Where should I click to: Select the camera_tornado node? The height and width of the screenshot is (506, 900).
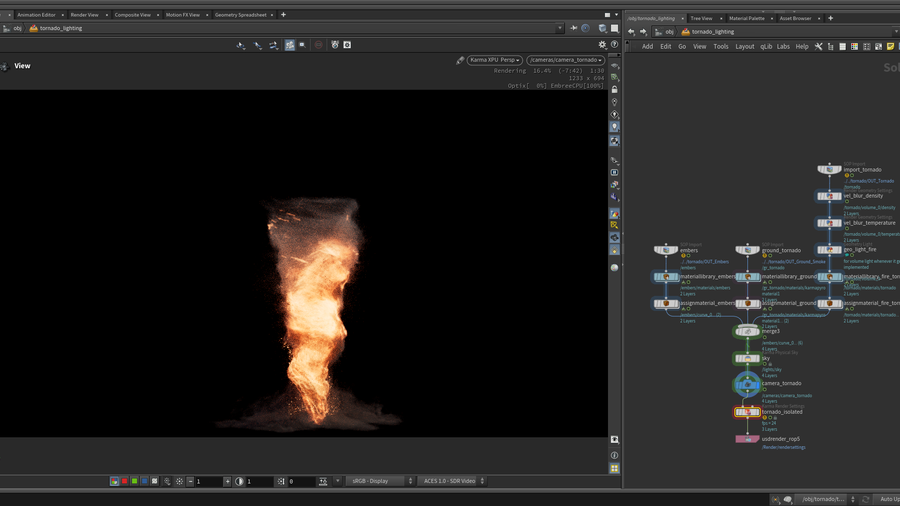(x=747, y=384)
